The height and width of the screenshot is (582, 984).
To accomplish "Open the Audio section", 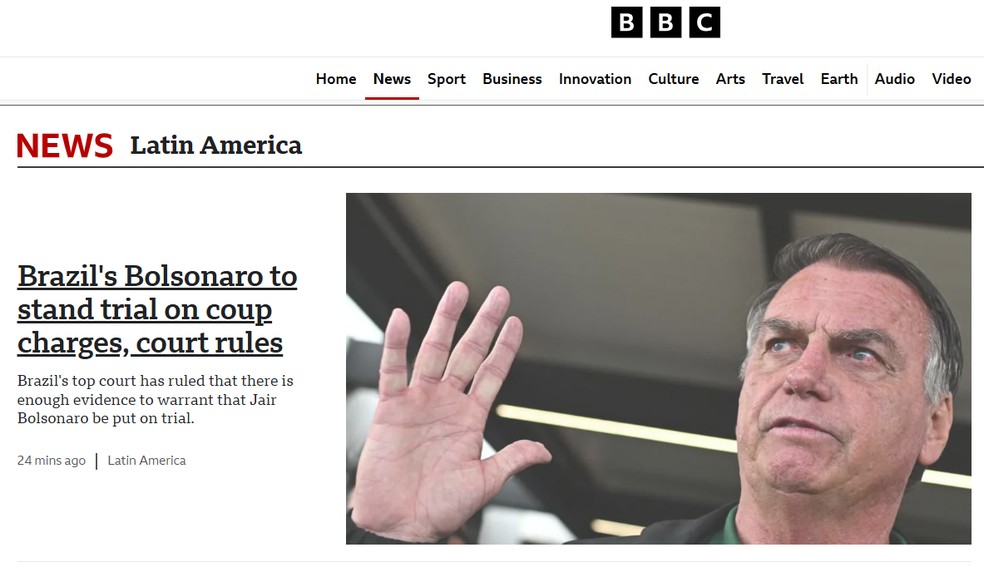I will tap(894, 79).
